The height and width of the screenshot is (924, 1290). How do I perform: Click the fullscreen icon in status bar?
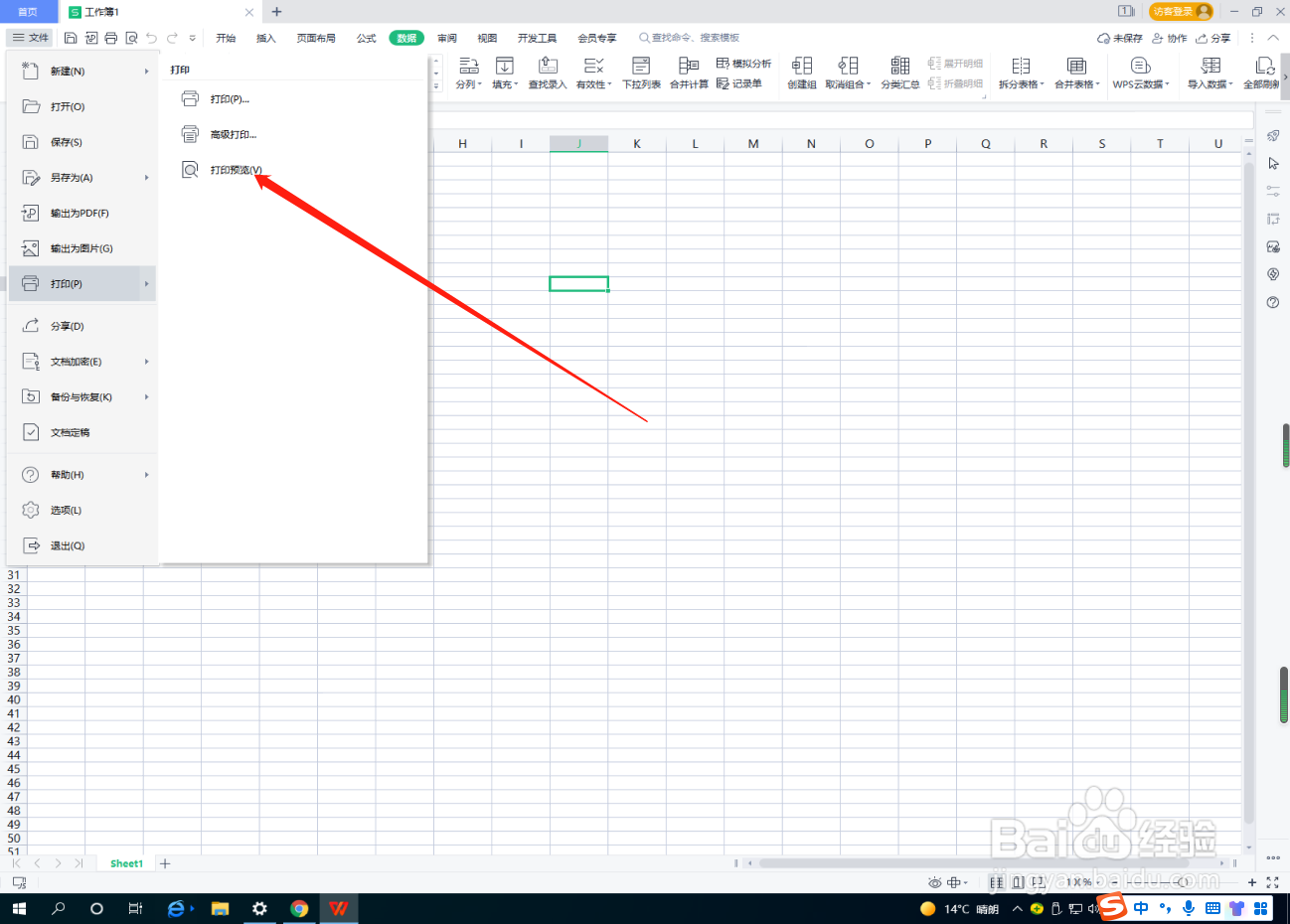click(x=1272, y=882)
